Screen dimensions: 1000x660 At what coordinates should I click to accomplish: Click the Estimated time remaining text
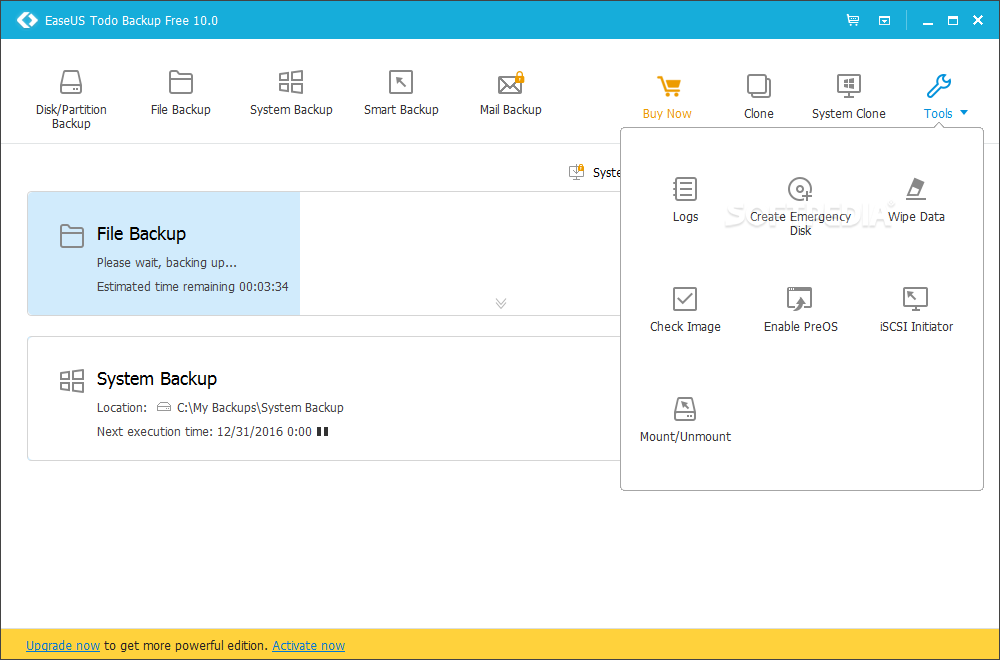coord(193,287)
